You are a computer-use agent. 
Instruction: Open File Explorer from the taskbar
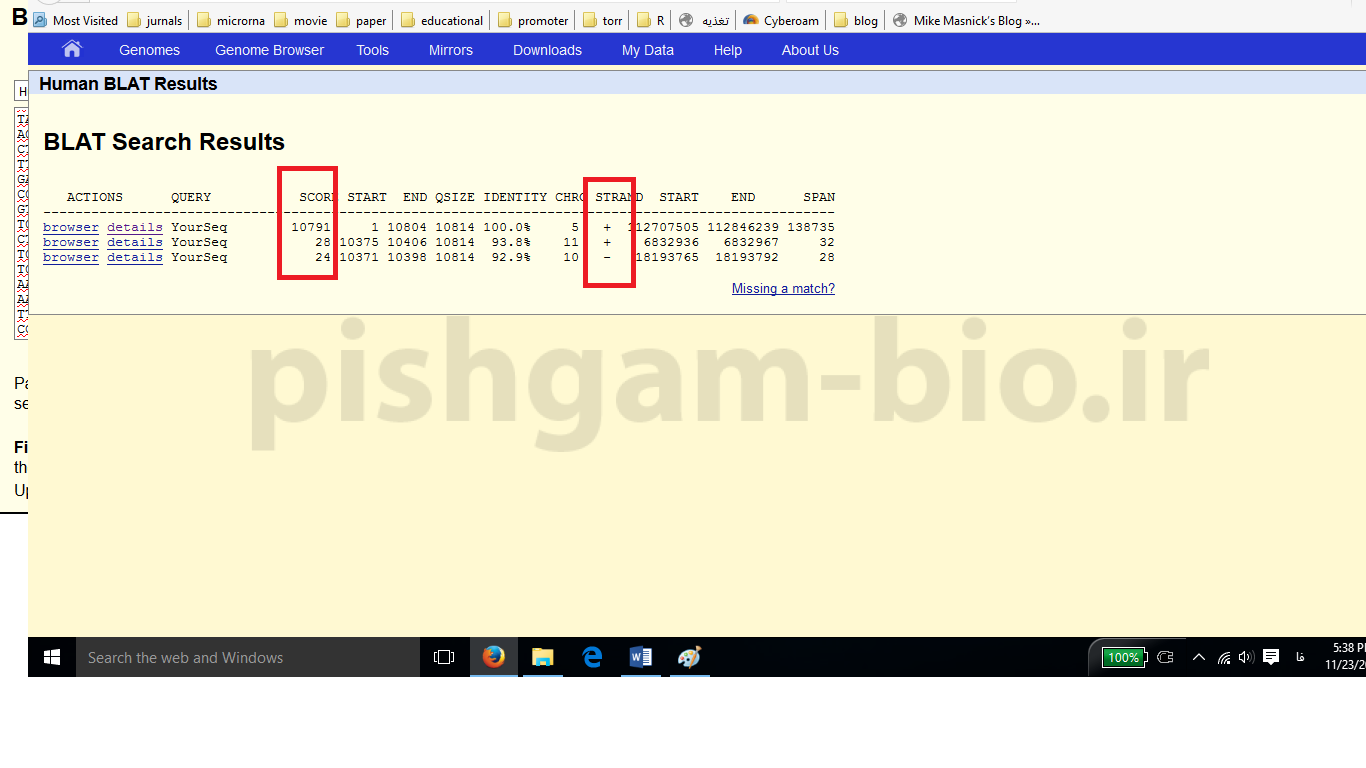point(542,657)
